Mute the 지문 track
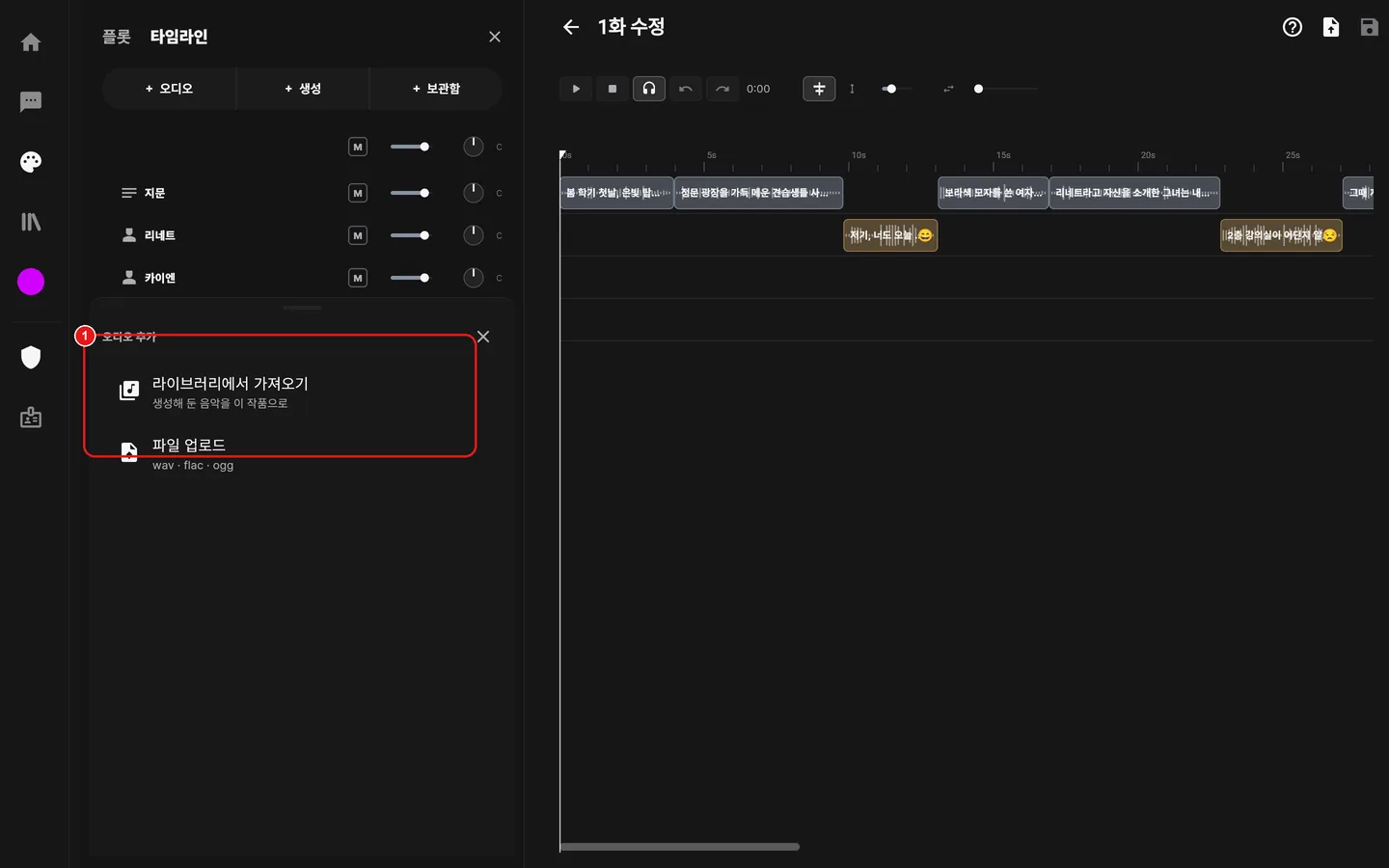Image resolution: width=1389 pixels, height=868 pixels. [358, 193]
